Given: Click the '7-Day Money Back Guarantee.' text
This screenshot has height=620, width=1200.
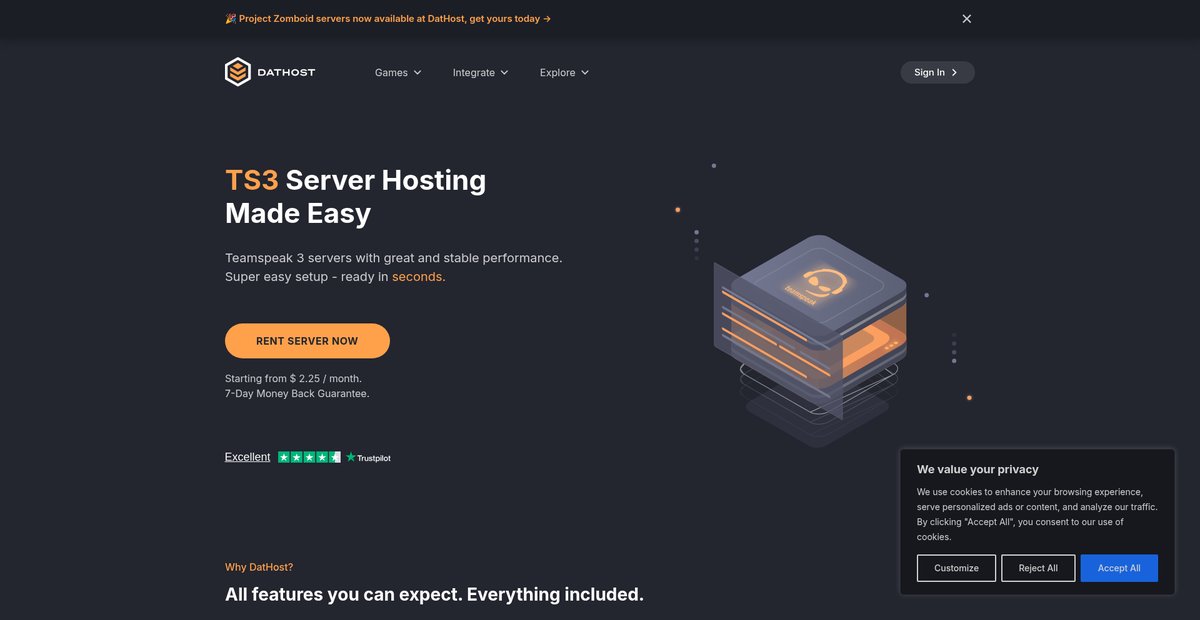Looking at the screenshot, I should pyautogui.click(x=297, y=394).
